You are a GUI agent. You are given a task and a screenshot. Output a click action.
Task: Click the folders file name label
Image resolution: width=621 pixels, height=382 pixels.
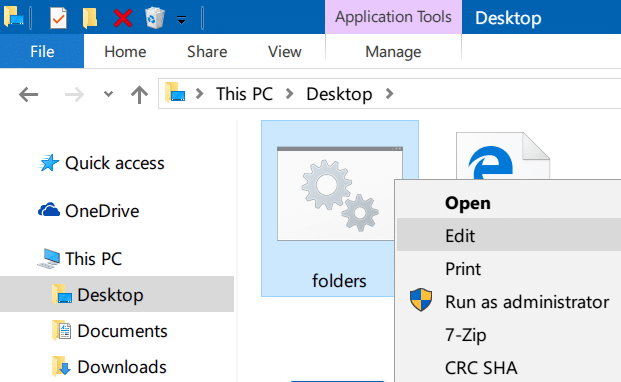click(x=339, y=281)
